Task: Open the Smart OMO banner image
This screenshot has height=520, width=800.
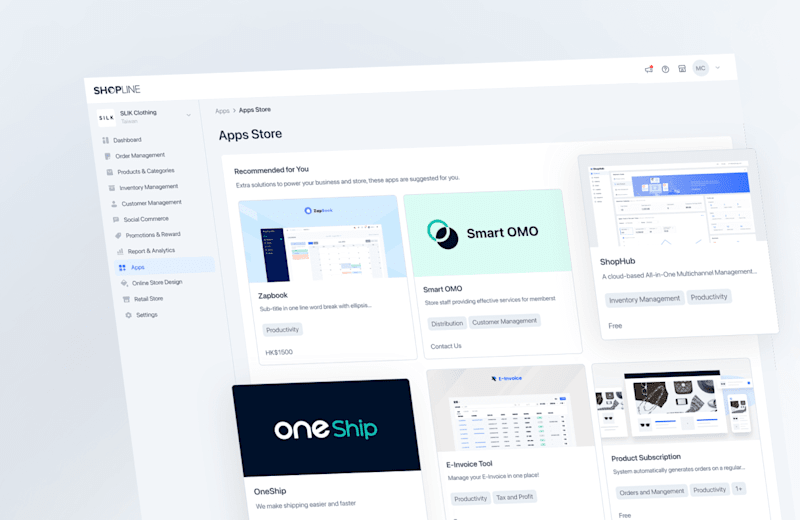Action: pos(488,233)
